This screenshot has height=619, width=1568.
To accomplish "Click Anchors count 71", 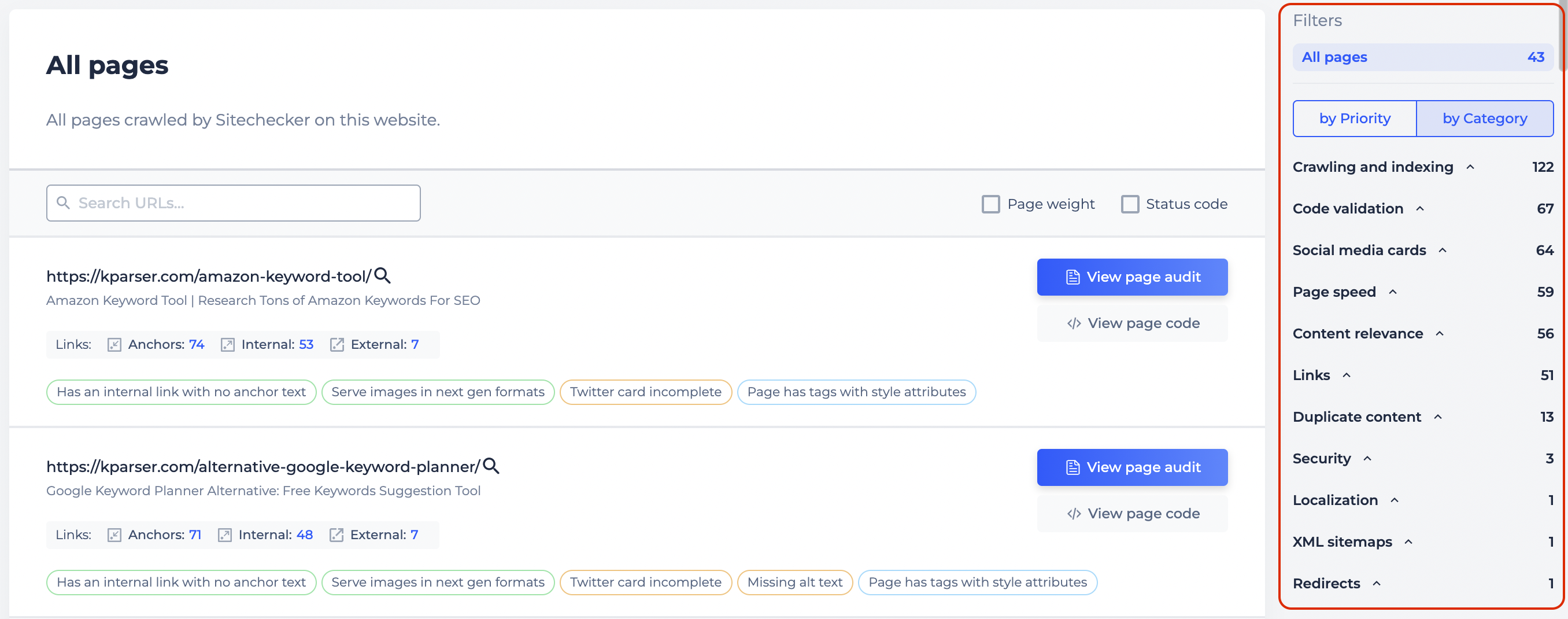I will click(x=195, y=535).
